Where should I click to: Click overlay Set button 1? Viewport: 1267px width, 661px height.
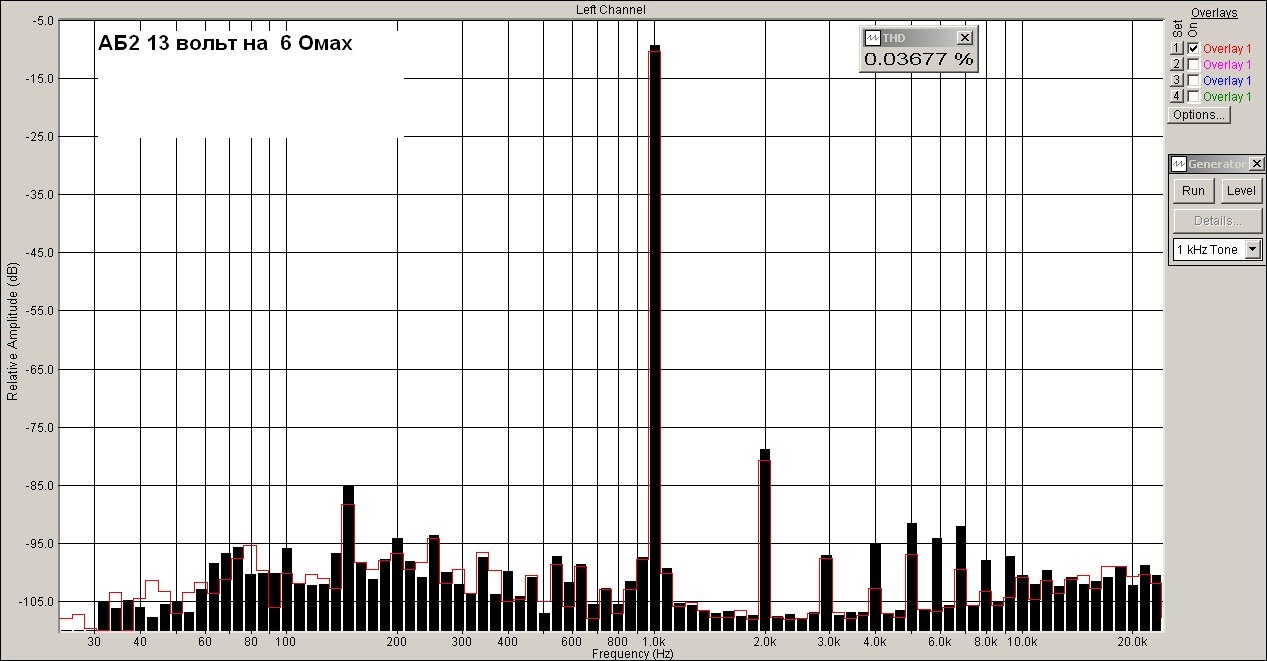click(x=1177, y=48)
